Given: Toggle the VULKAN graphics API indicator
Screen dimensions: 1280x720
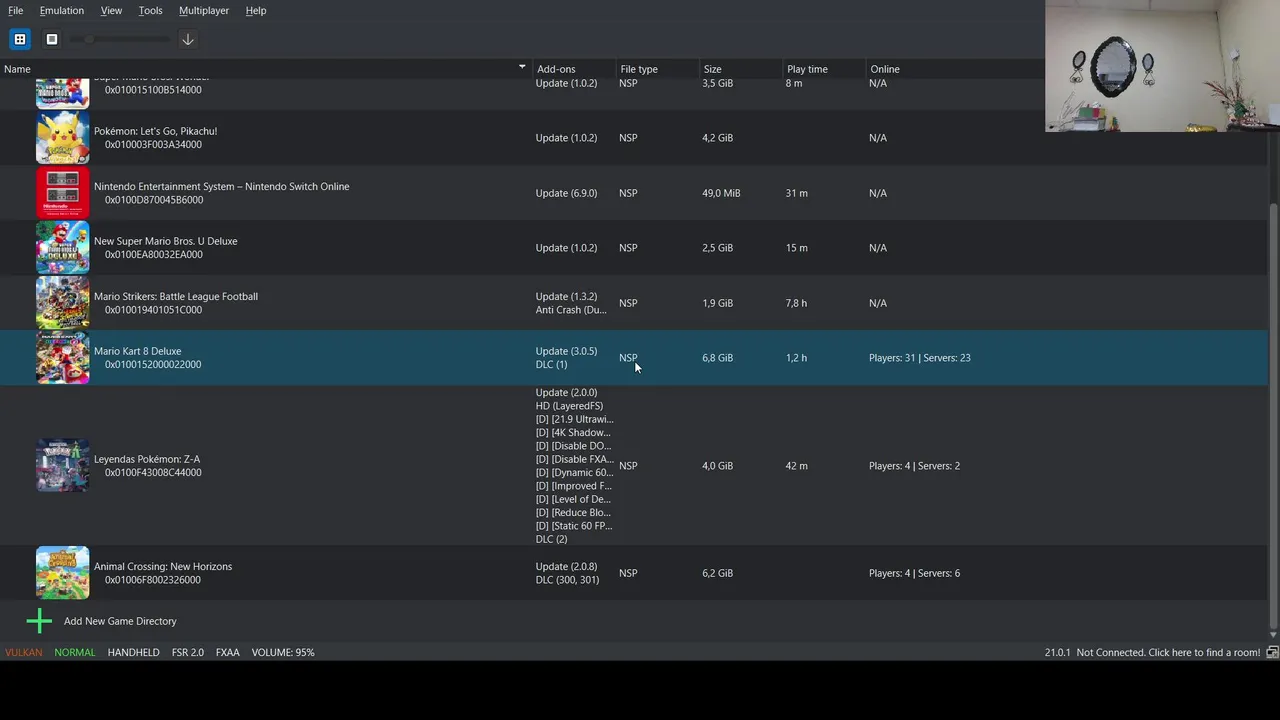Looking at the screenshot, I should point(23,652).
